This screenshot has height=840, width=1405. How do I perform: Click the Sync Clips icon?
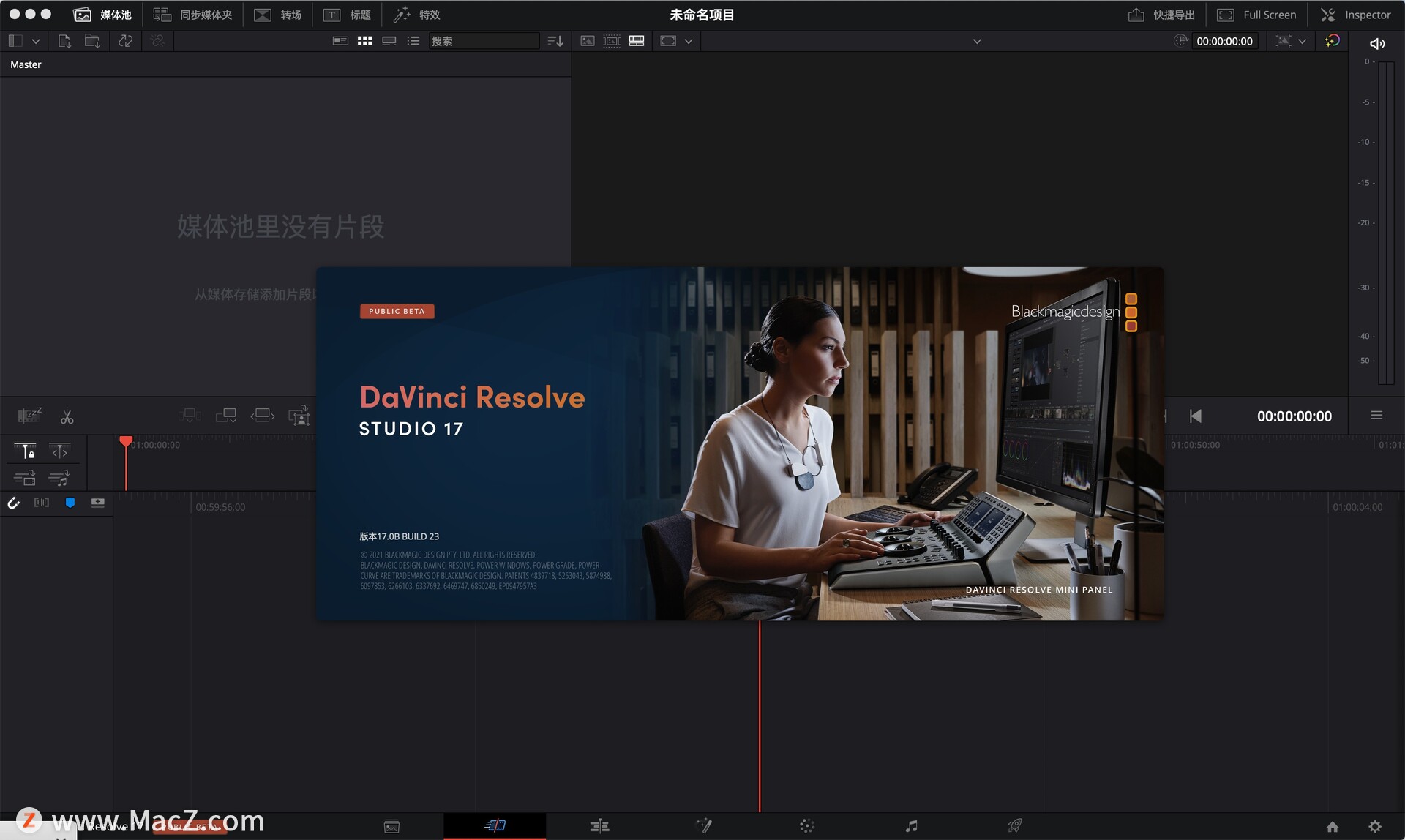click(125, 41)
